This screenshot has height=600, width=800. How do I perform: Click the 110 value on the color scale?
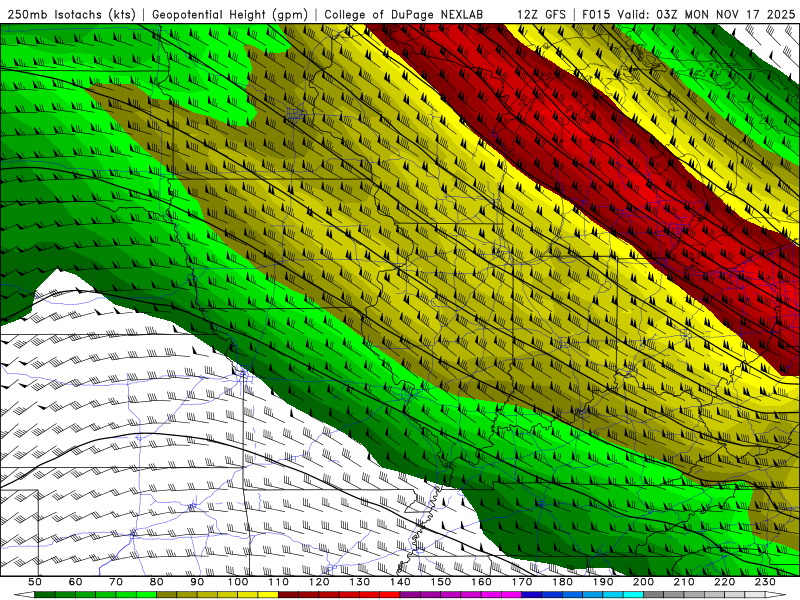(278, 582)
